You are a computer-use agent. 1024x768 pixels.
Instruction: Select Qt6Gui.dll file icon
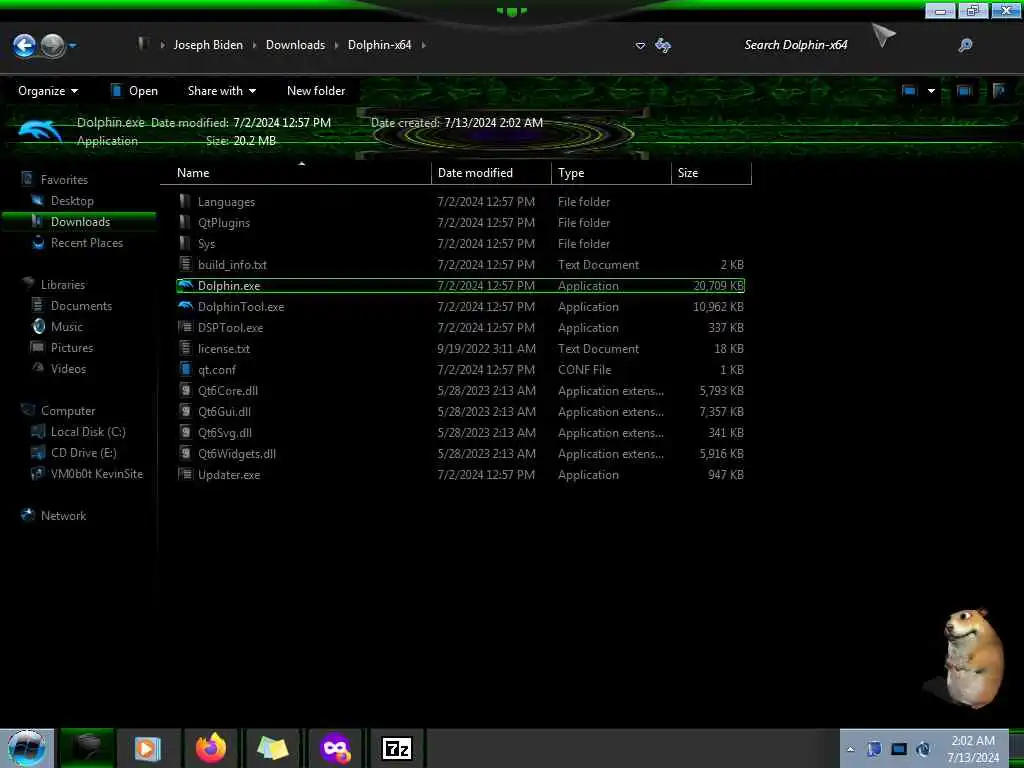point(185,411)
